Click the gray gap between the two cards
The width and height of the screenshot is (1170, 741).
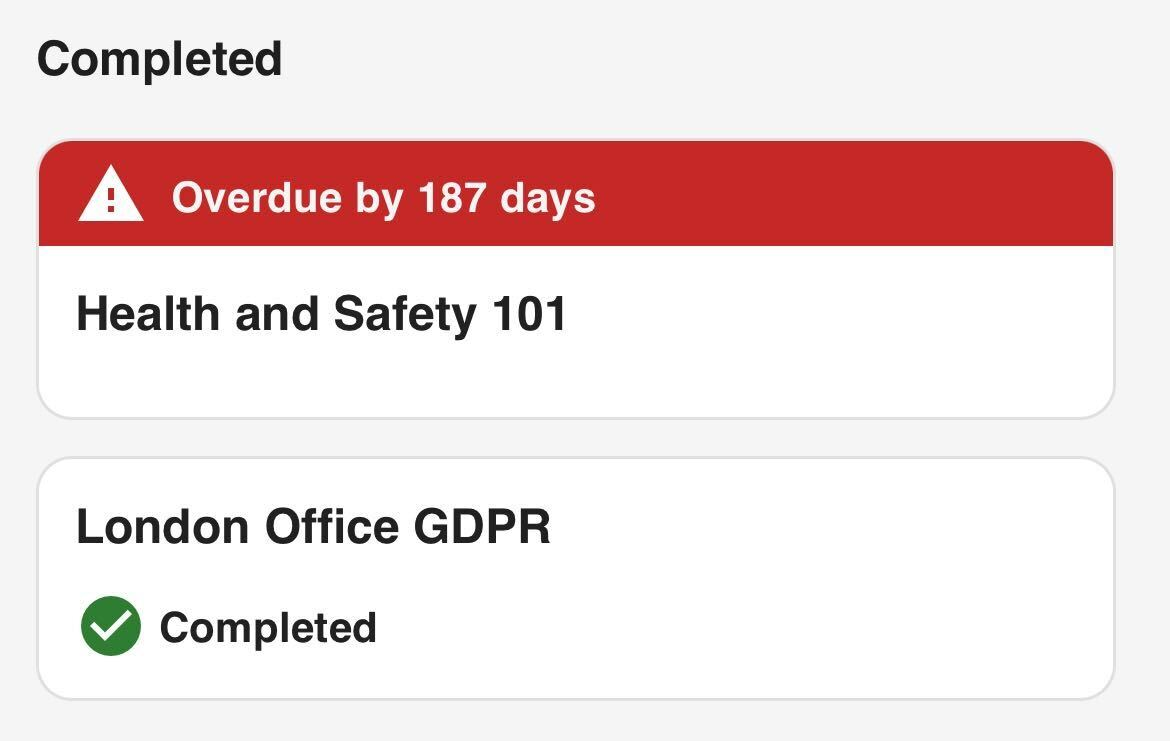click(575, 438)
